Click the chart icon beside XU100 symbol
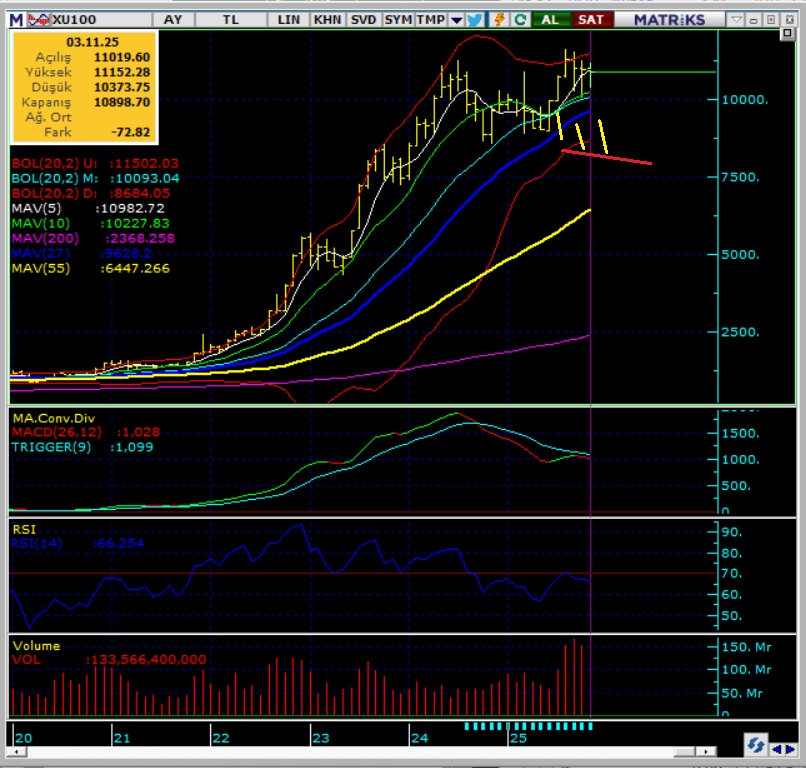 tap(39, 19)
